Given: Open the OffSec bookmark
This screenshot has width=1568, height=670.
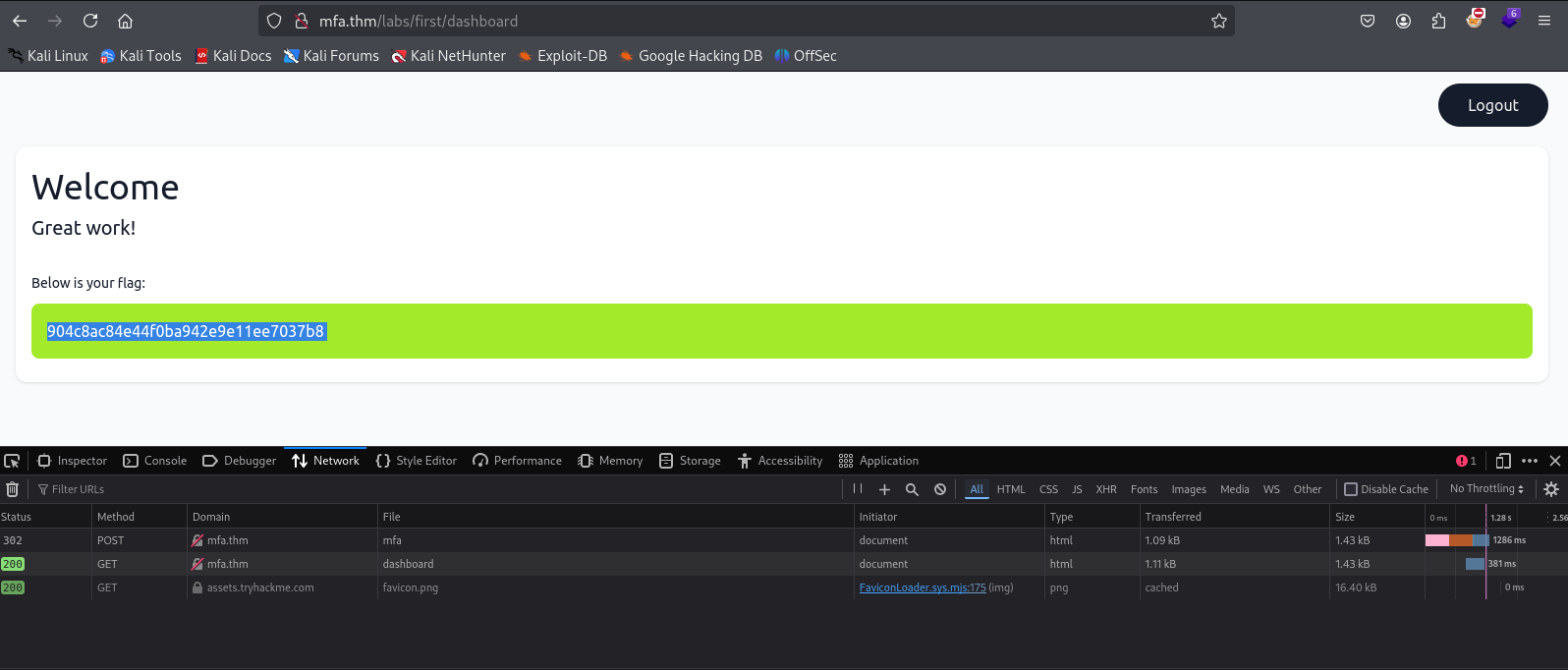Looking at the screenshot, I should tap(806, 56).
